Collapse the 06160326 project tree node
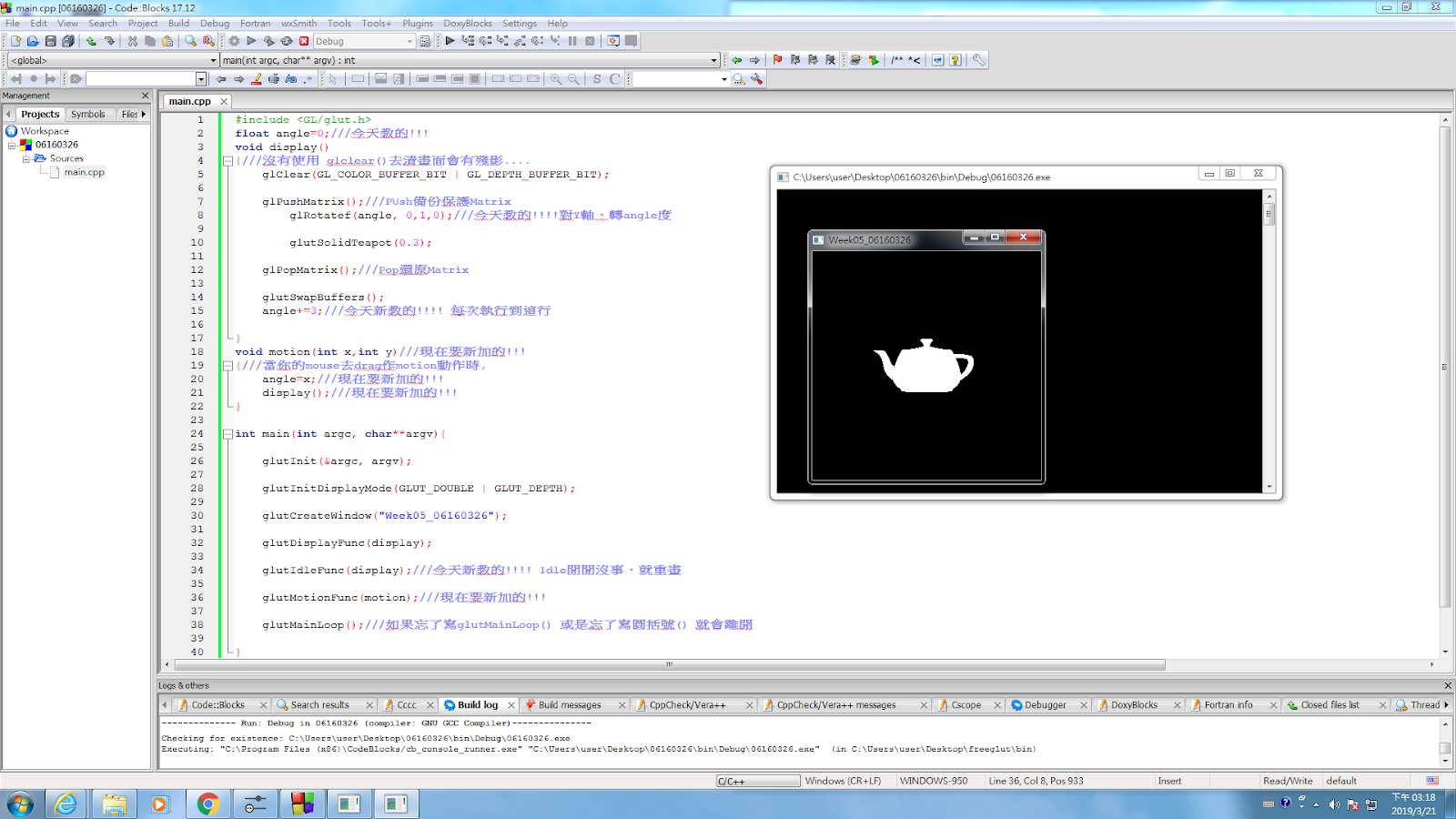The width and height of the screenshot is (1456, 819). (12, 145)
